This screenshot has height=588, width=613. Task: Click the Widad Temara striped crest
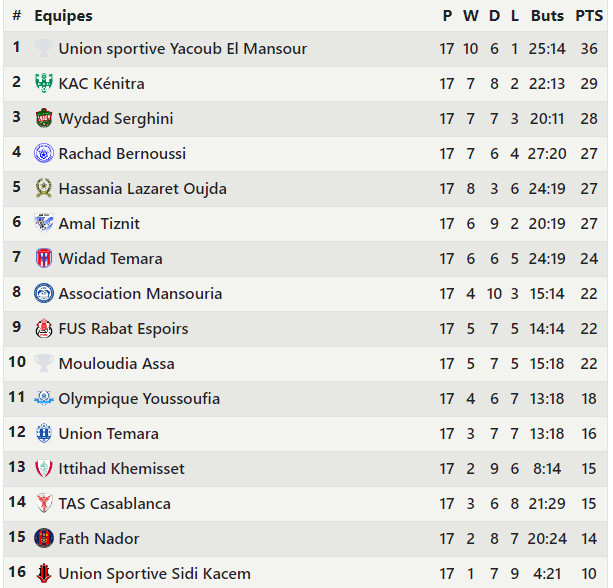click(x=44, y=259)
